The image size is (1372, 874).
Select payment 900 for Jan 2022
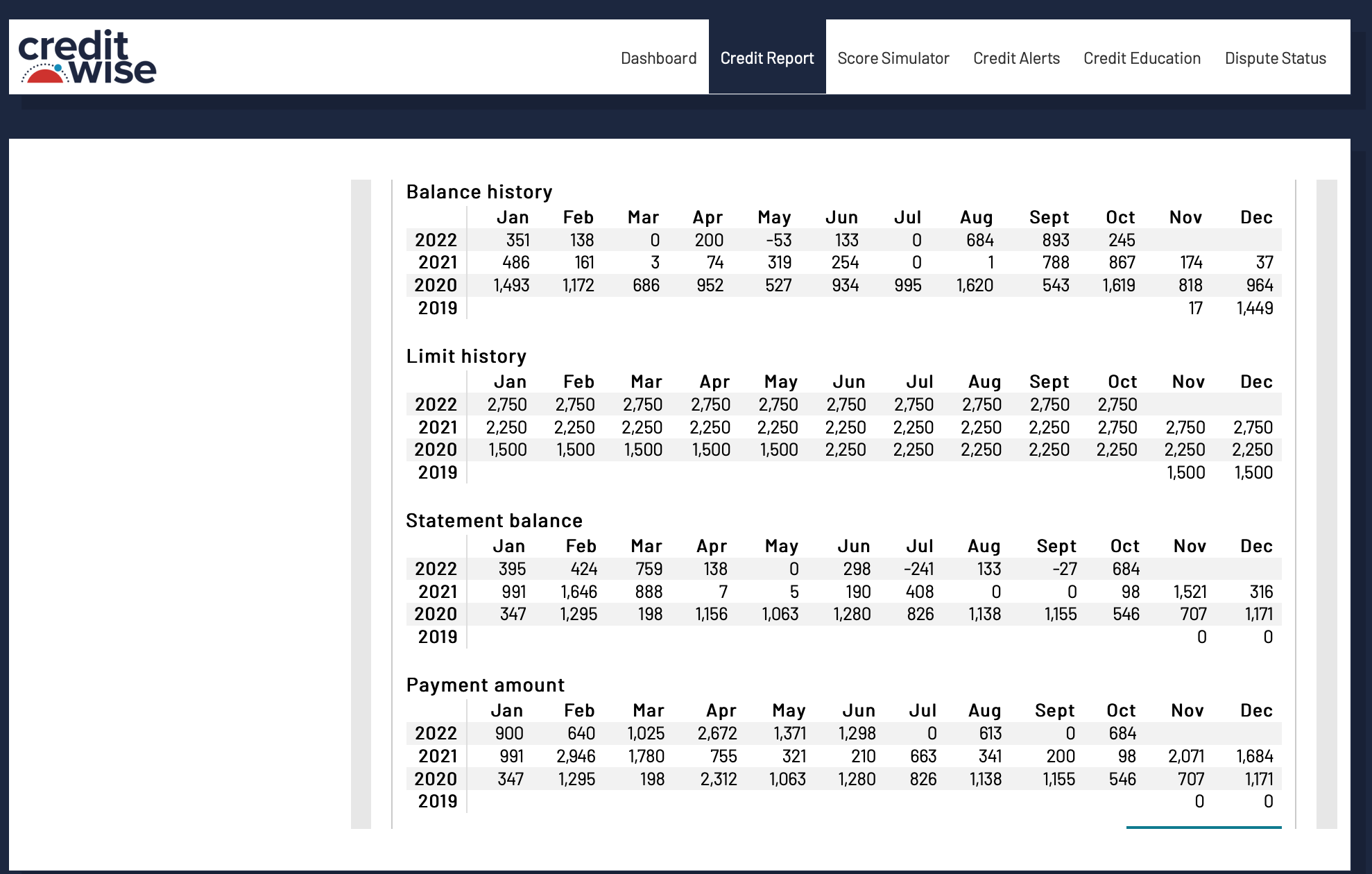(x=509, y=733)
